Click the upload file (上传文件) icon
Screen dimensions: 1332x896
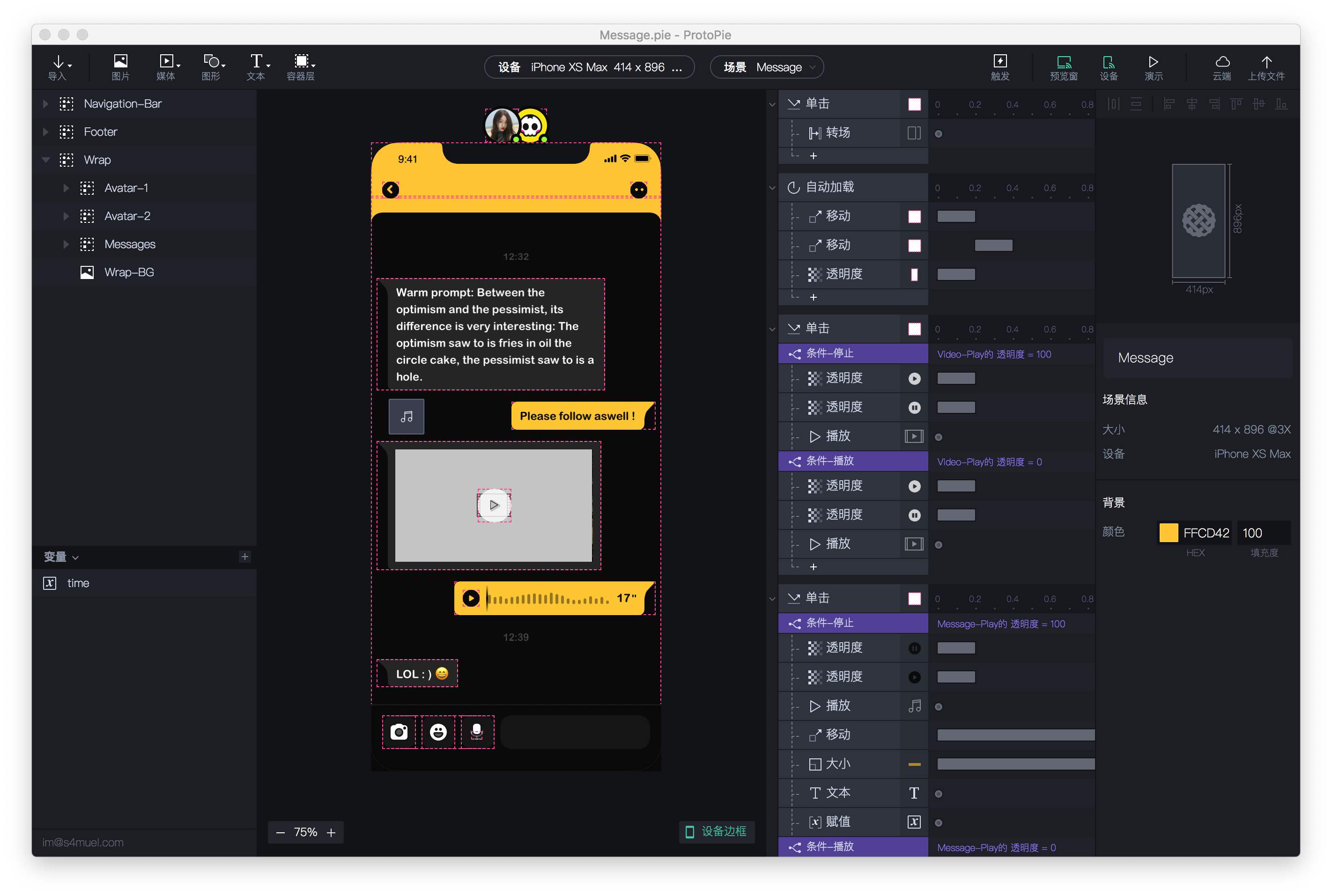1266,66
